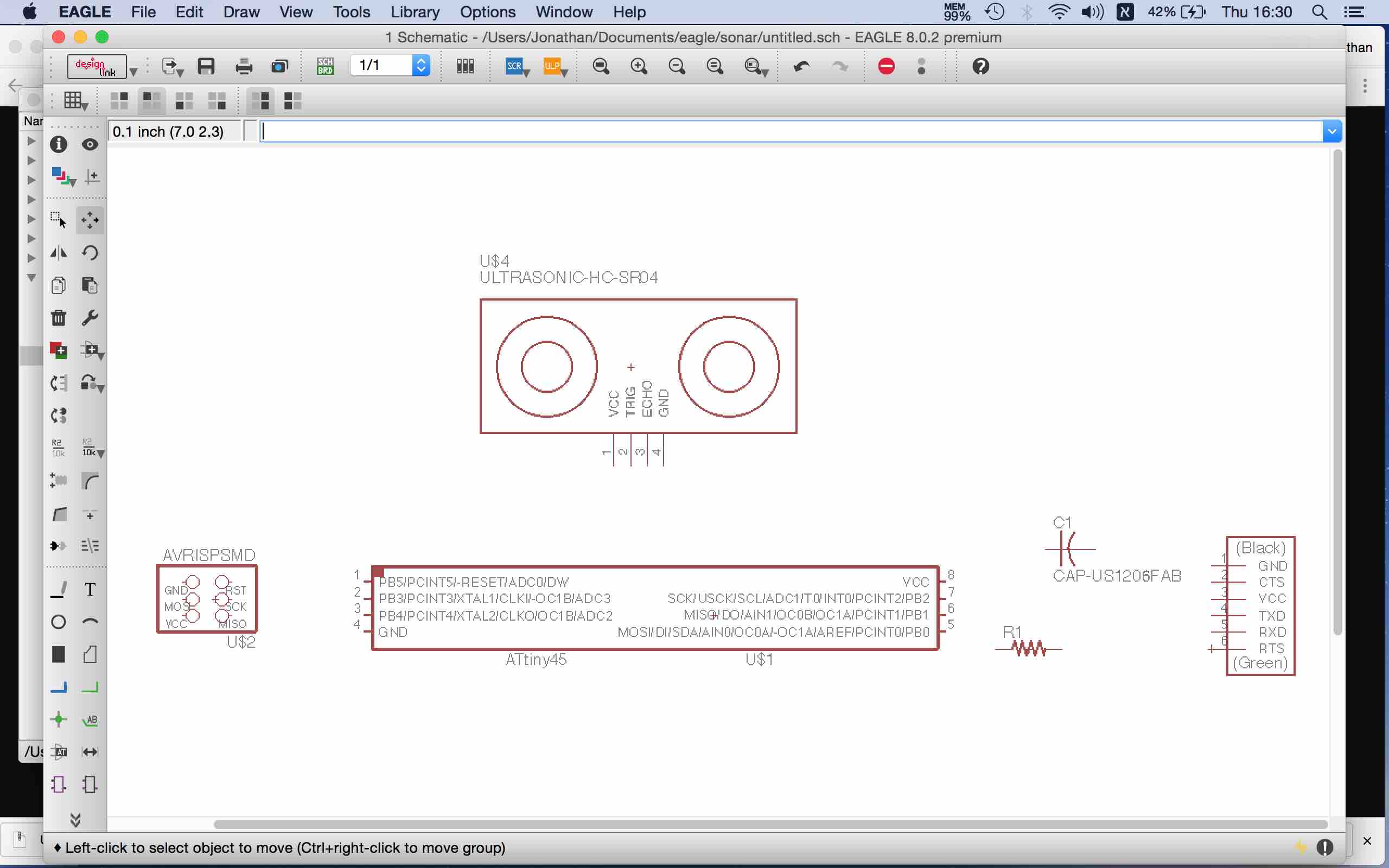This screenshot has width=1389, height=868.
Task: Click the red Stop command button
Action: point(886,66)
